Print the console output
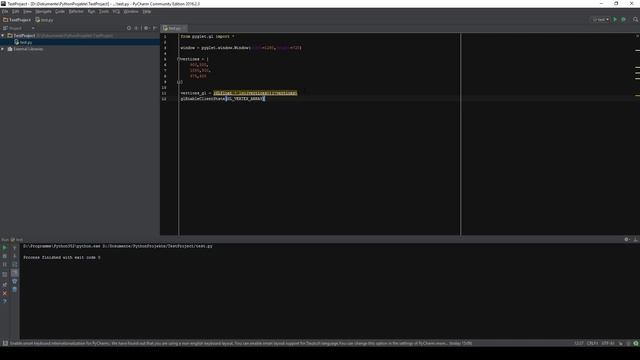Image resolution: width=640 pixels, height=360 pixels. pos(15,281)
